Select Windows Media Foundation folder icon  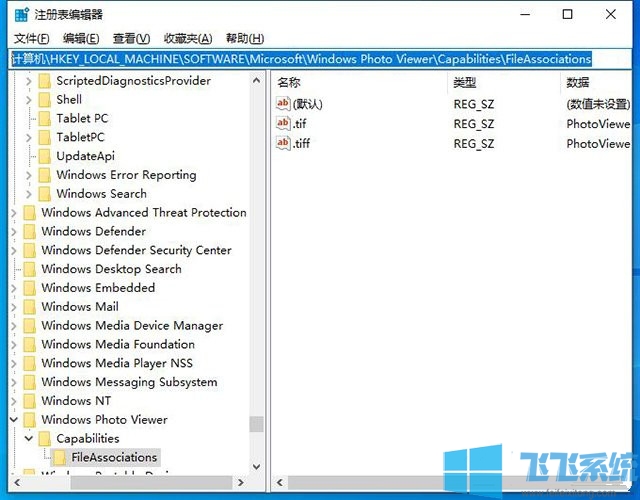coord(29,344)
